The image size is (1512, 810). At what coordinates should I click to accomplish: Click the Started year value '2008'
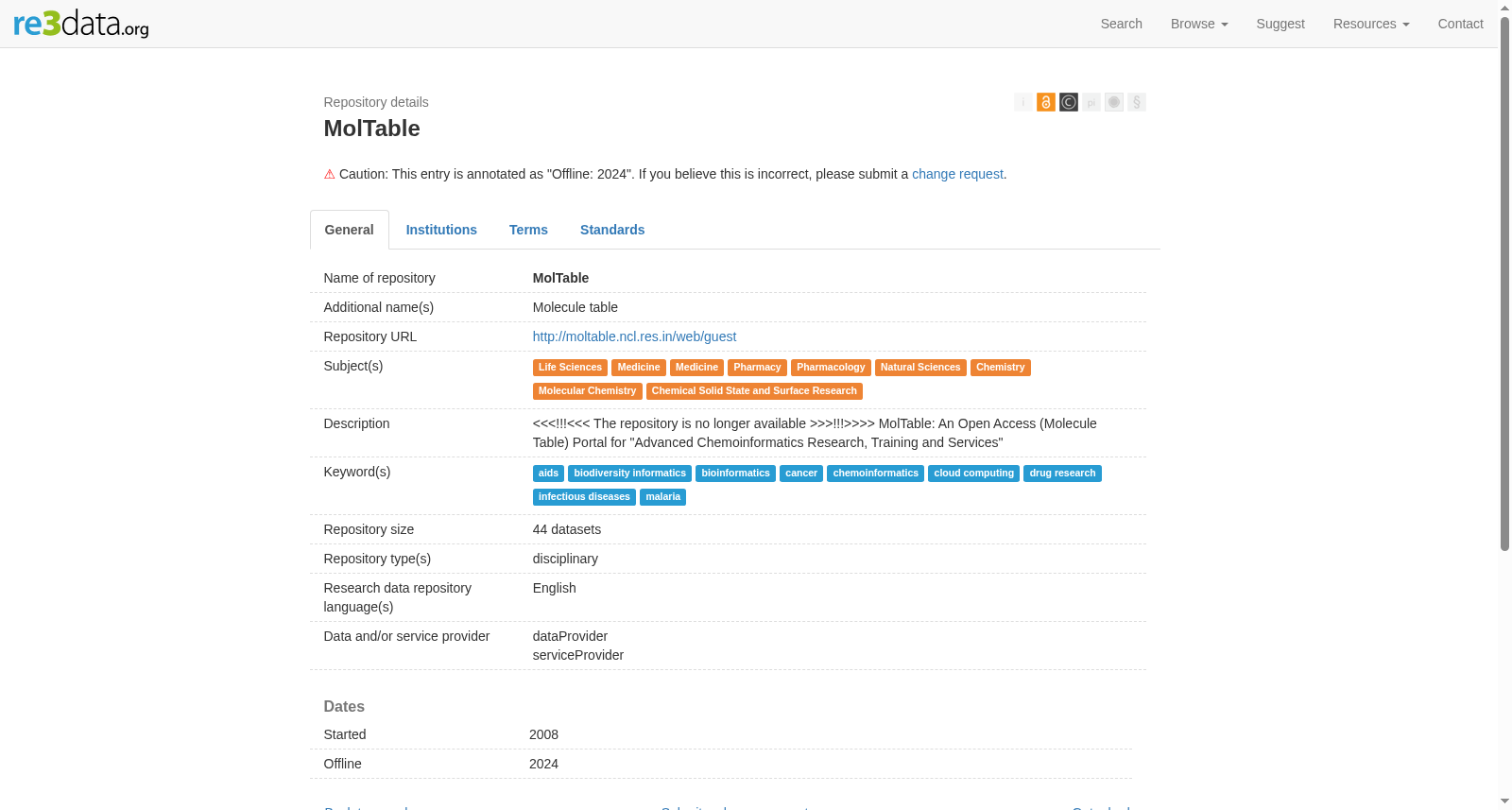coord(543,734)
